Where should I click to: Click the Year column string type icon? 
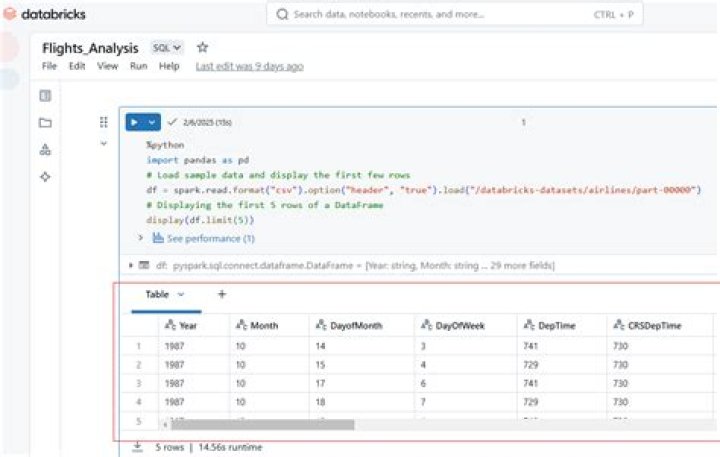coord(170,325)
